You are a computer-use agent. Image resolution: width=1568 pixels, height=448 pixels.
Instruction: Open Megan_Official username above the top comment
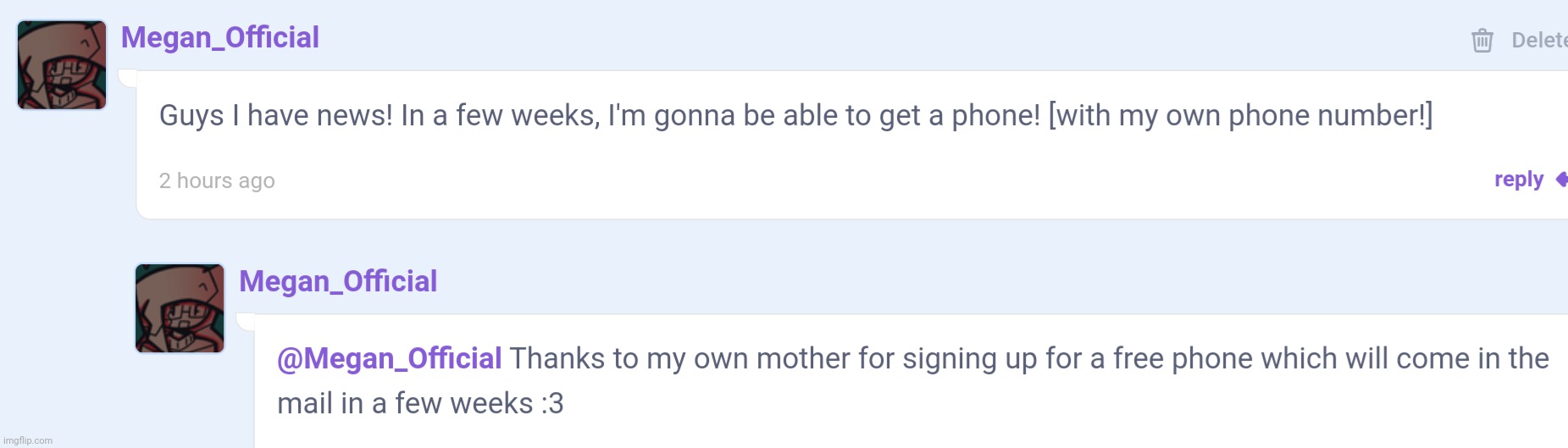click(220, 38)
